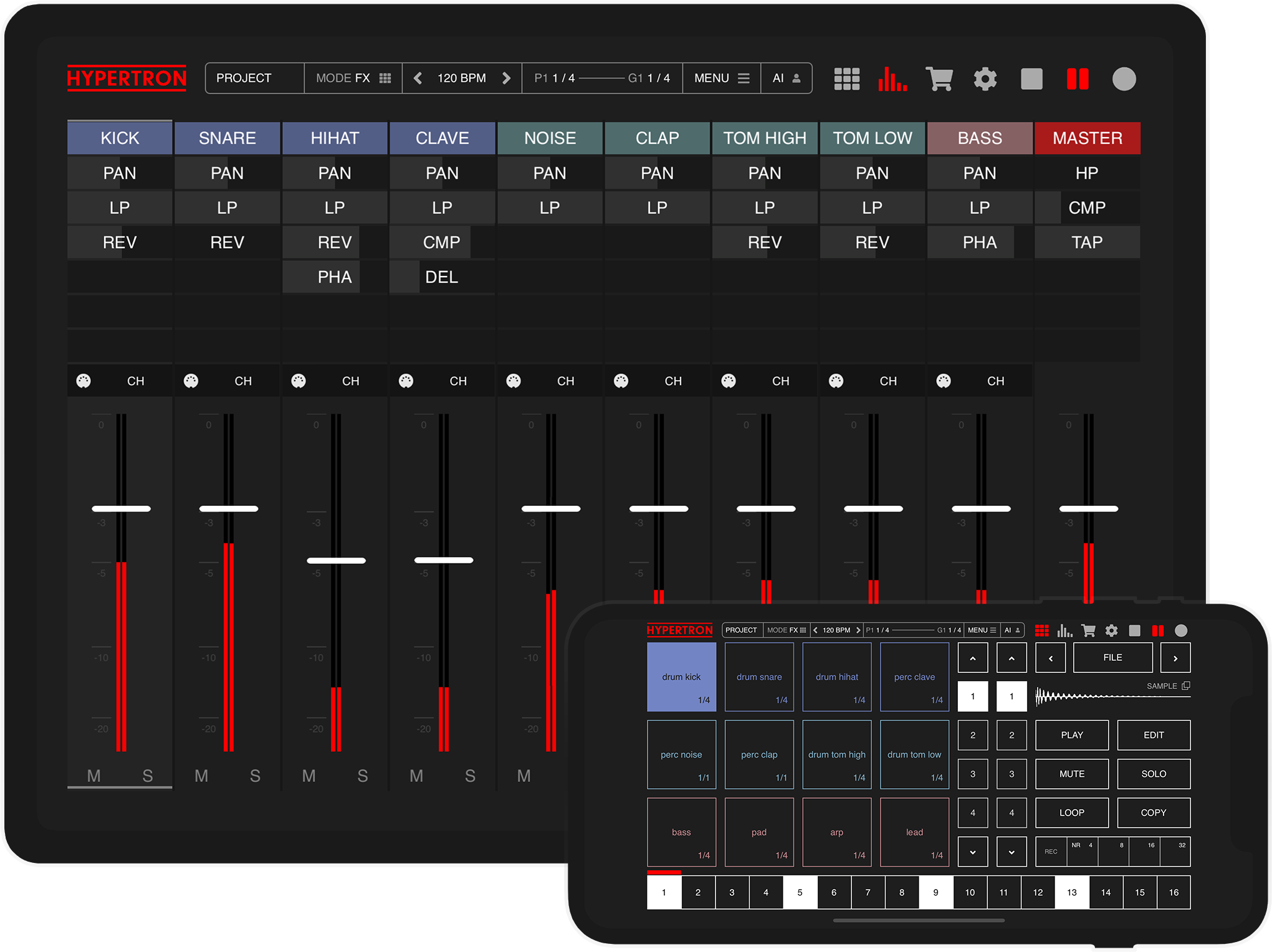Decrease tempo with left BPM arrow
This screenshot has width=1272, height=952.
[418, 79]
